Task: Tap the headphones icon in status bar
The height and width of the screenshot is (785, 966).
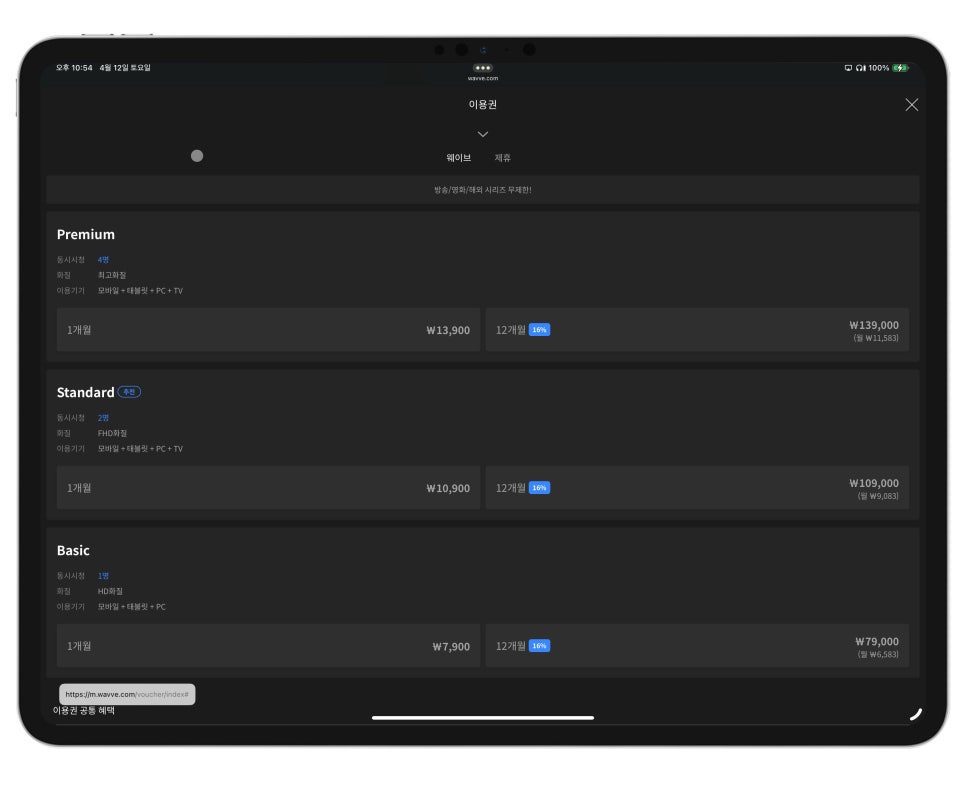Action: 861,68
